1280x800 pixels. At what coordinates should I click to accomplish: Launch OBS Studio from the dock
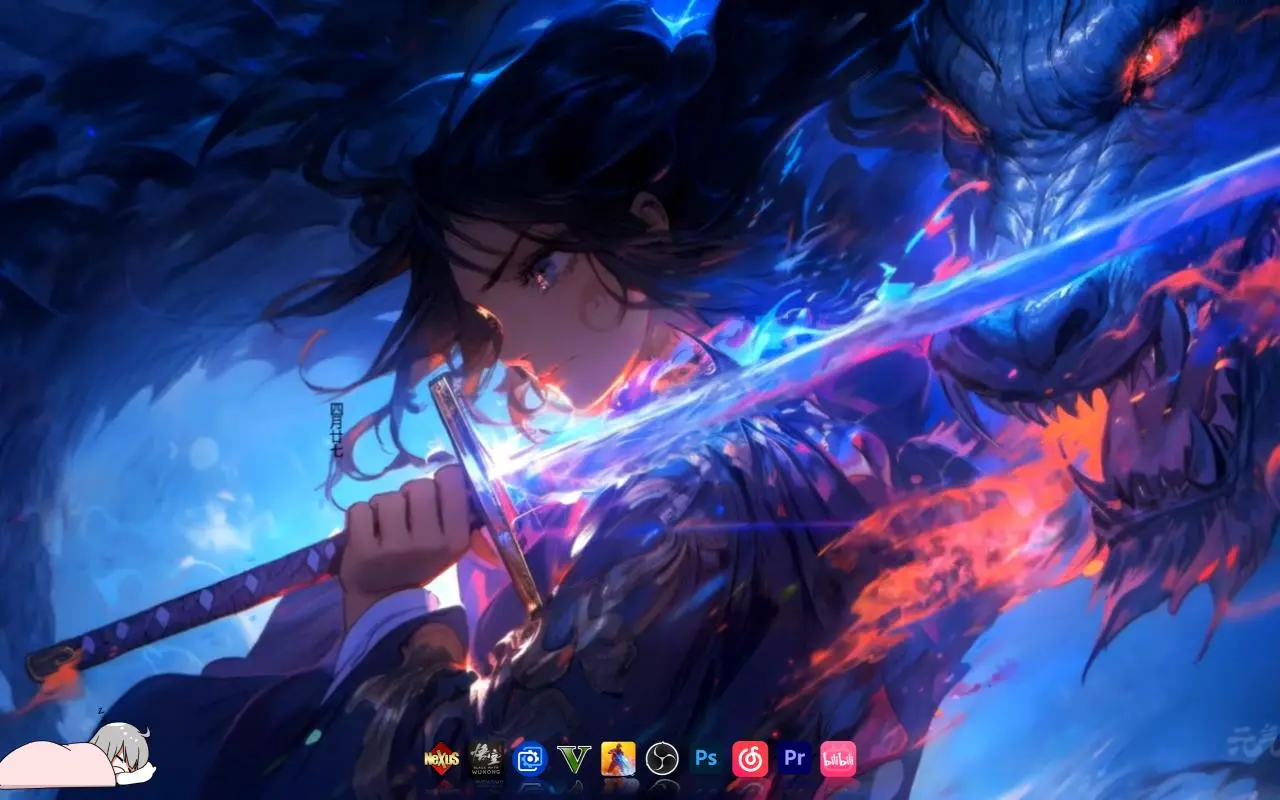point(662,759)
